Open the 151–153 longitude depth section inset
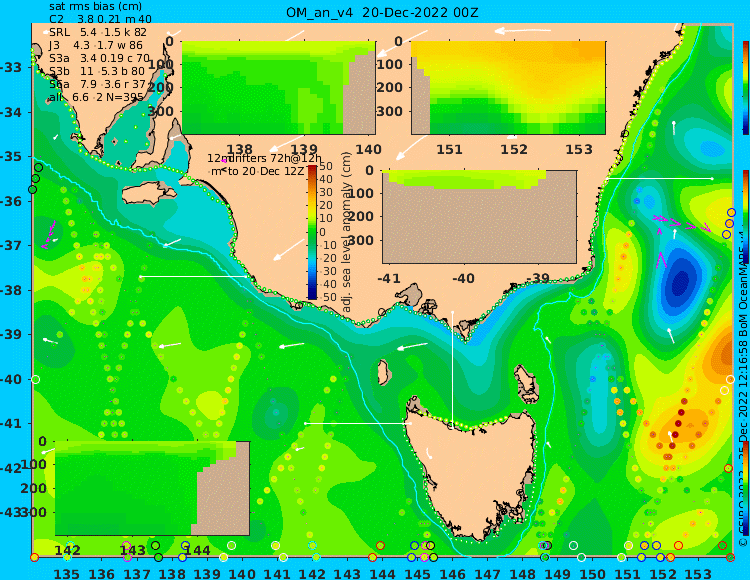Viewport: 750px width, 580px height. [508, 88]
